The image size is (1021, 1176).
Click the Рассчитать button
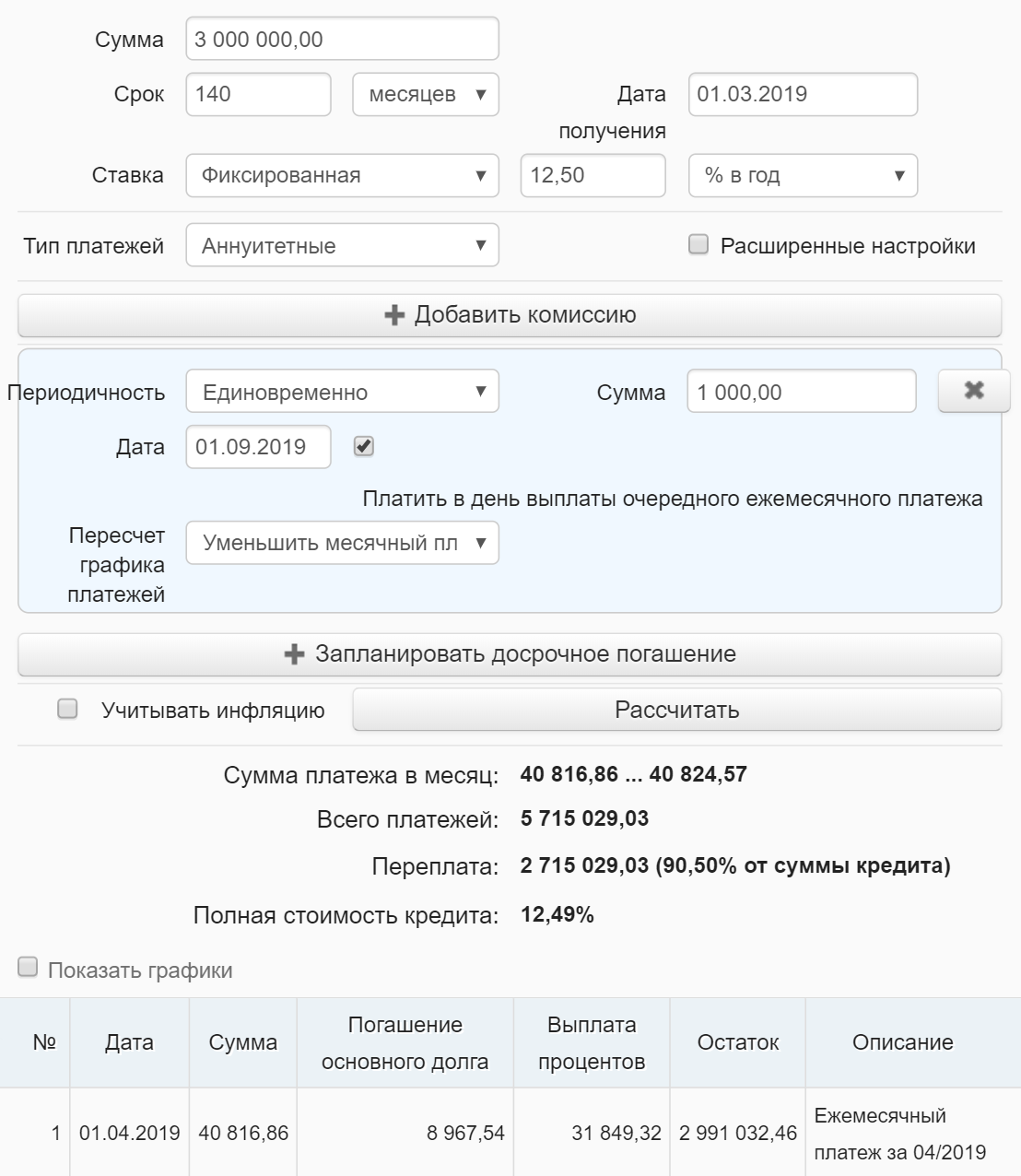677,710
